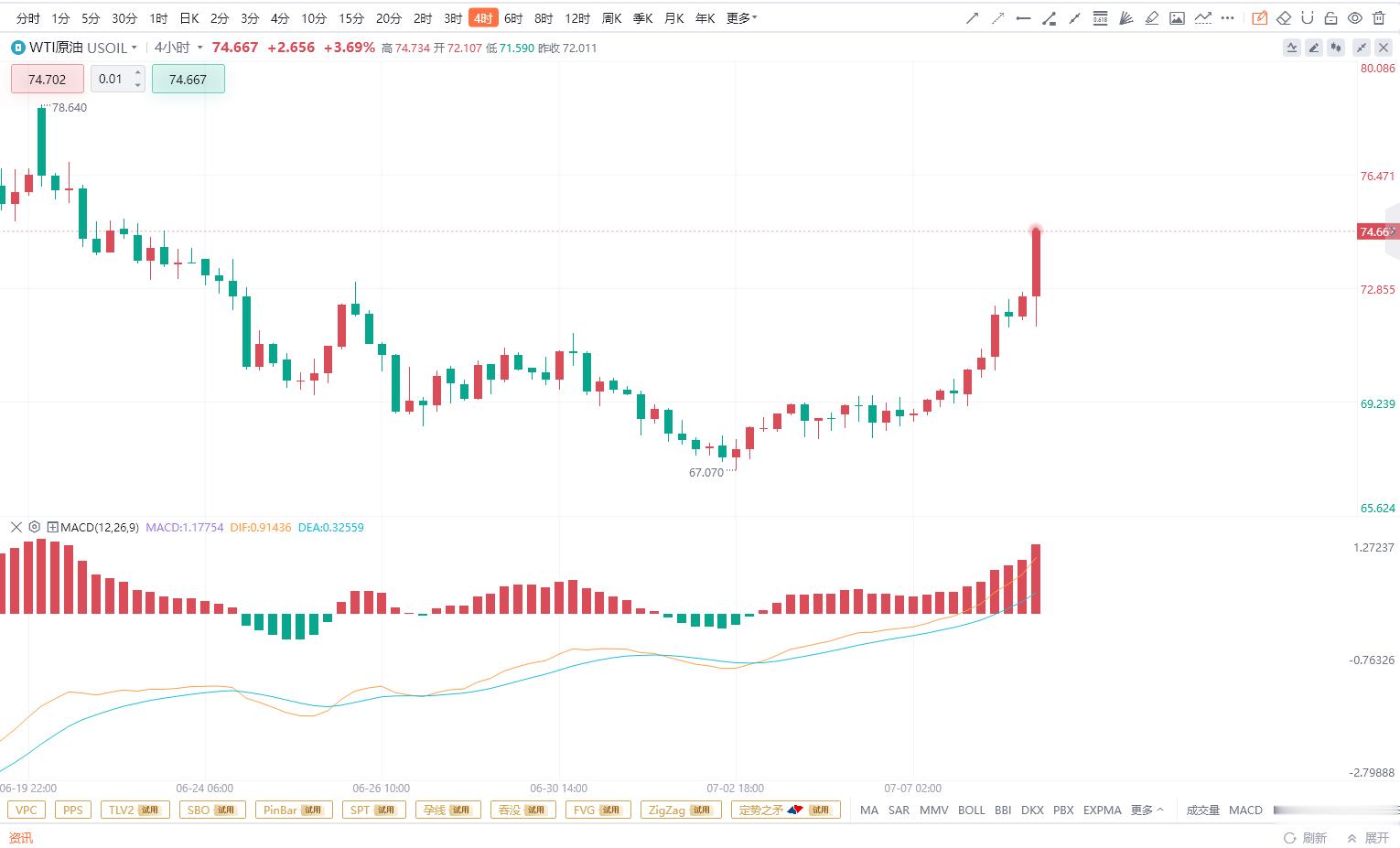
Task: Click the 展开 expand button
Action: click(x=1368, y=837)
